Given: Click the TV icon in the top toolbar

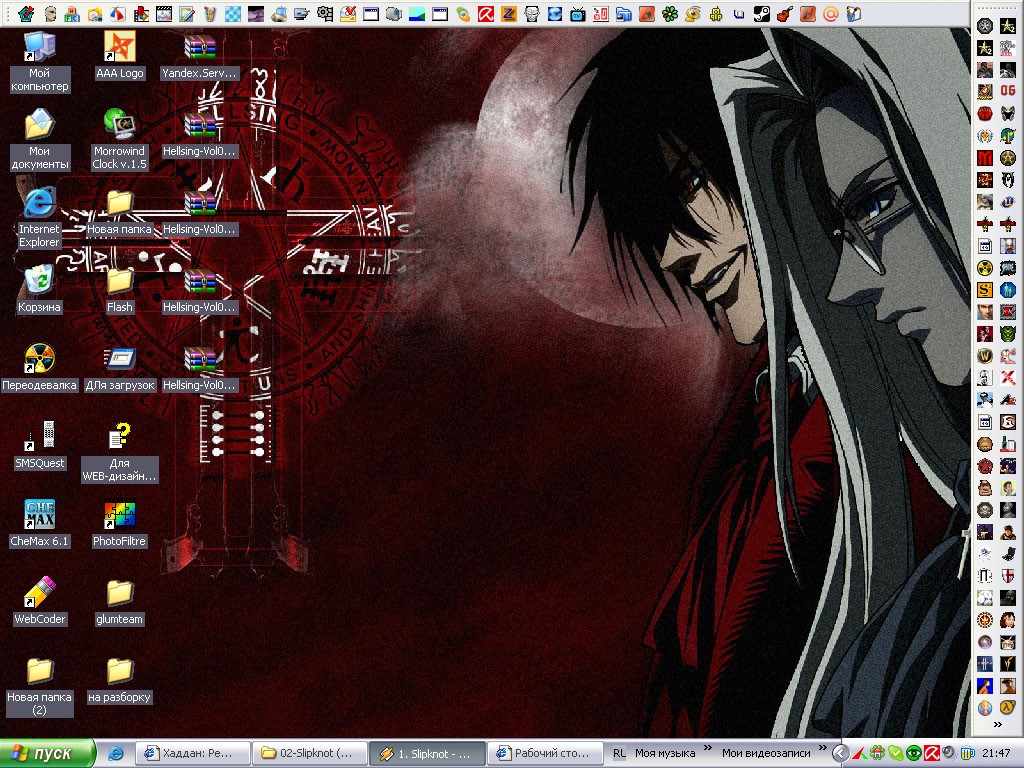Looking at the screenshot, I should point(578,14).
